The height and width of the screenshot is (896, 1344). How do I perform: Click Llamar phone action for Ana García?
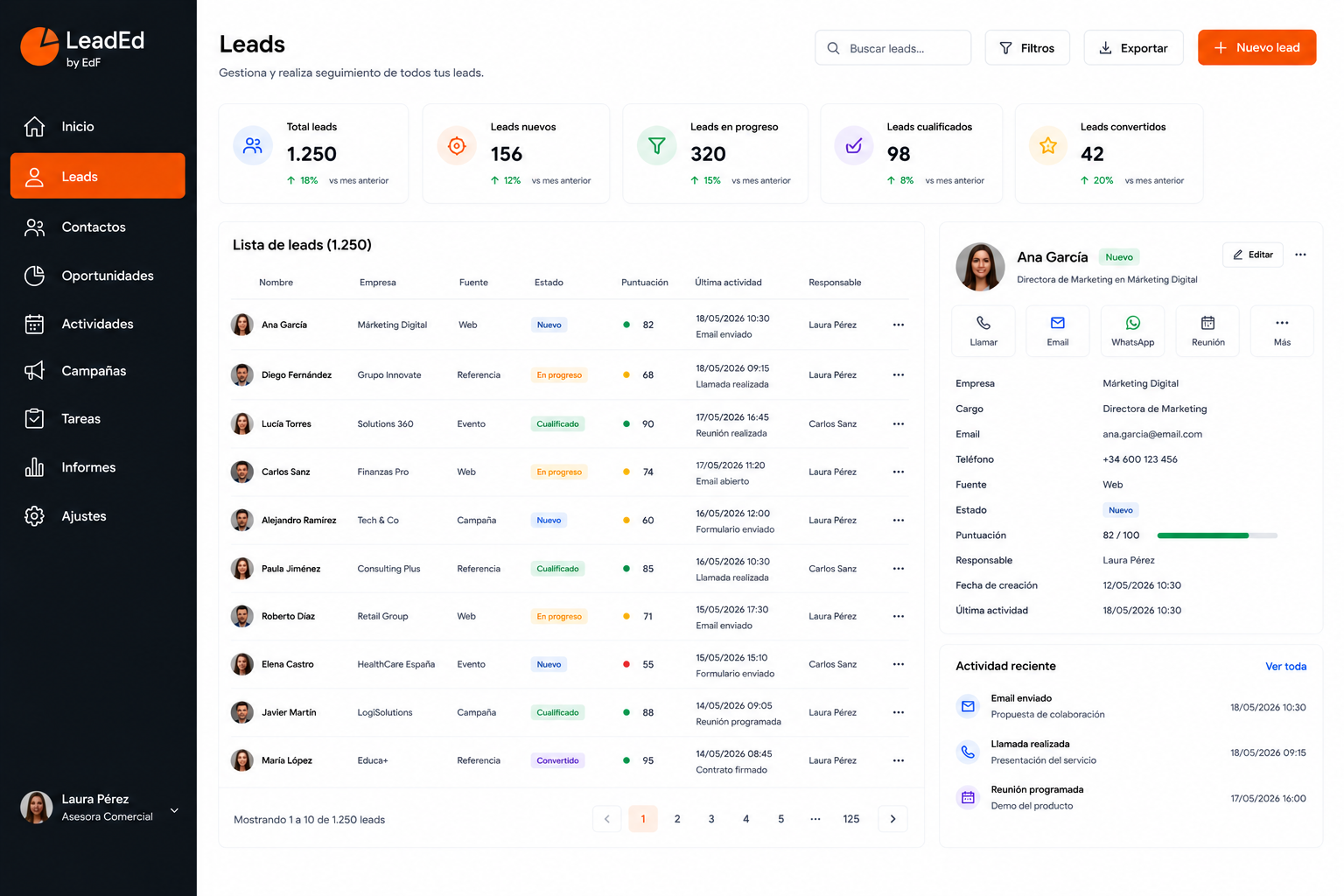tap(983, 331)
